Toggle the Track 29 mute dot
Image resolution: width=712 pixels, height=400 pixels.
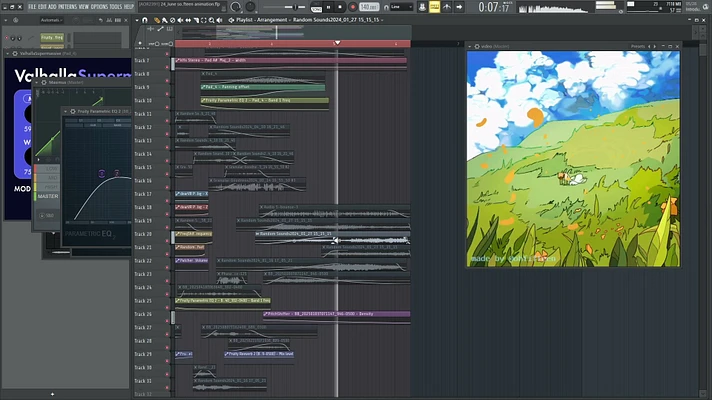167,361
